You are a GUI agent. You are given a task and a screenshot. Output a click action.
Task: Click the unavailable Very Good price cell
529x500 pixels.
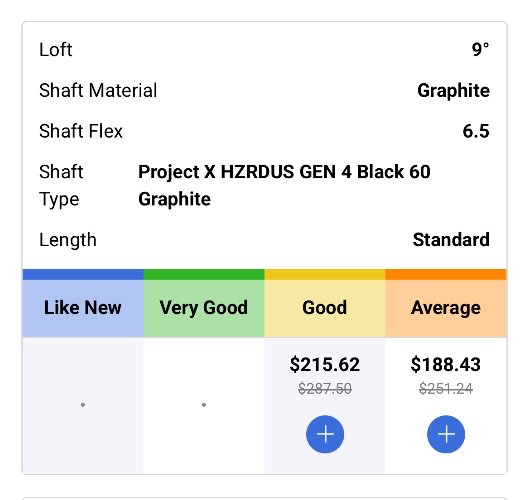point(204,405)
